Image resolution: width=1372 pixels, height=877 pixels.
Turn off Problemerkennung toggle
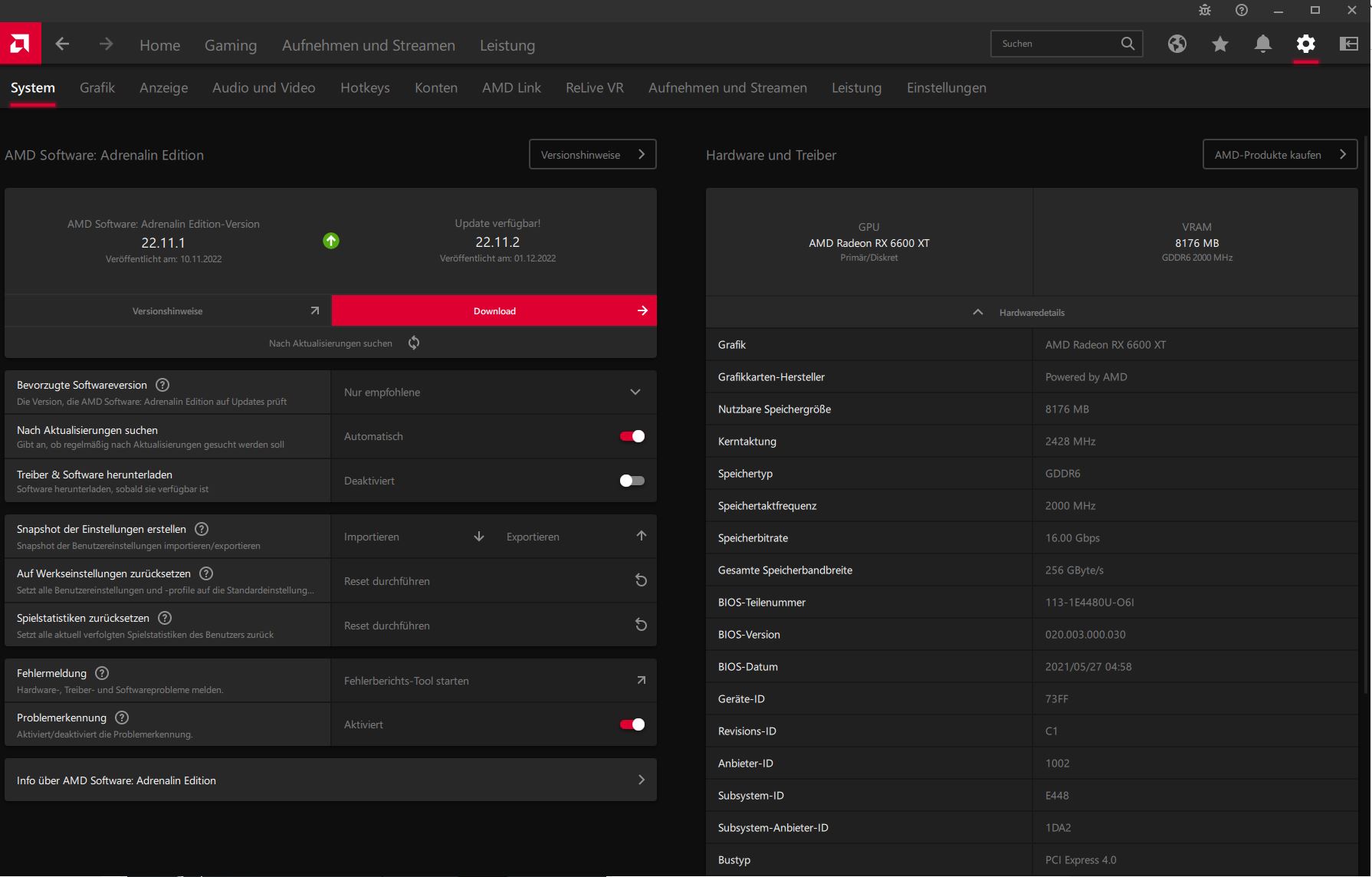tap(632, 724)
